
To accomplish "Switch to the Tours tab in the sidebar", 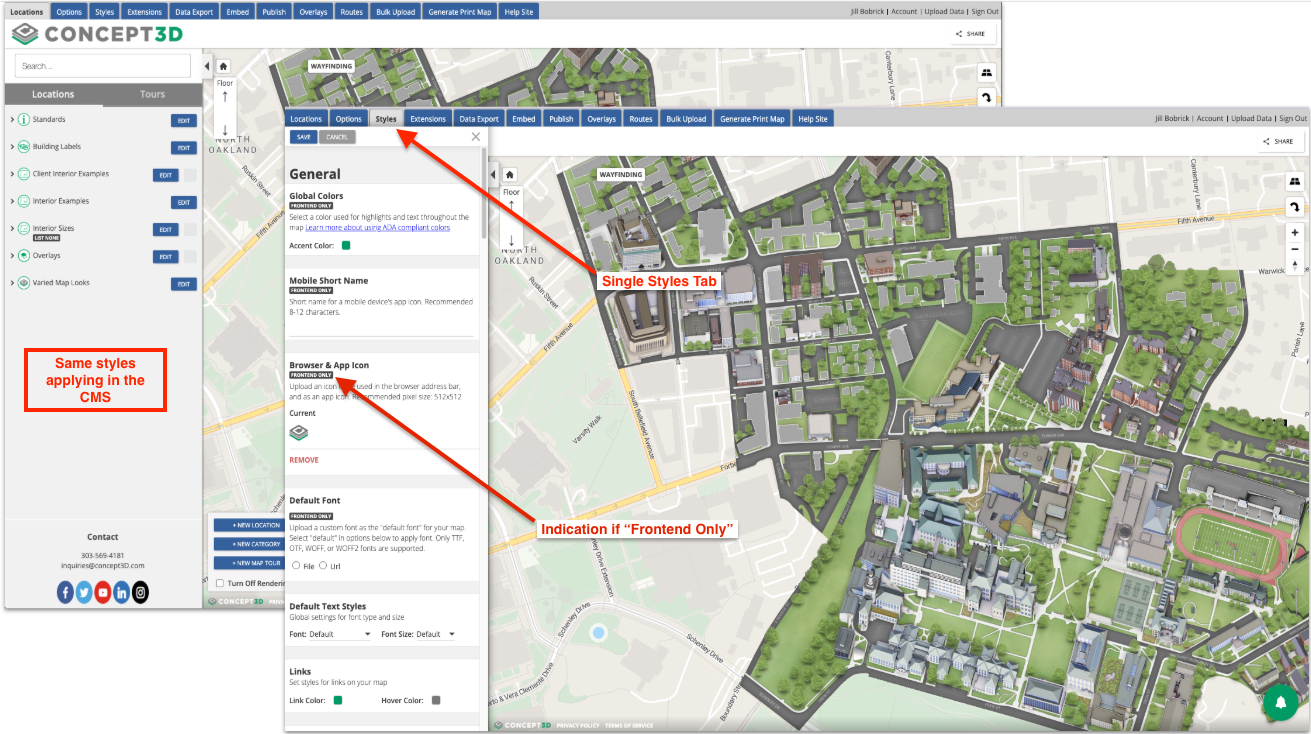I will pos(152,94).
